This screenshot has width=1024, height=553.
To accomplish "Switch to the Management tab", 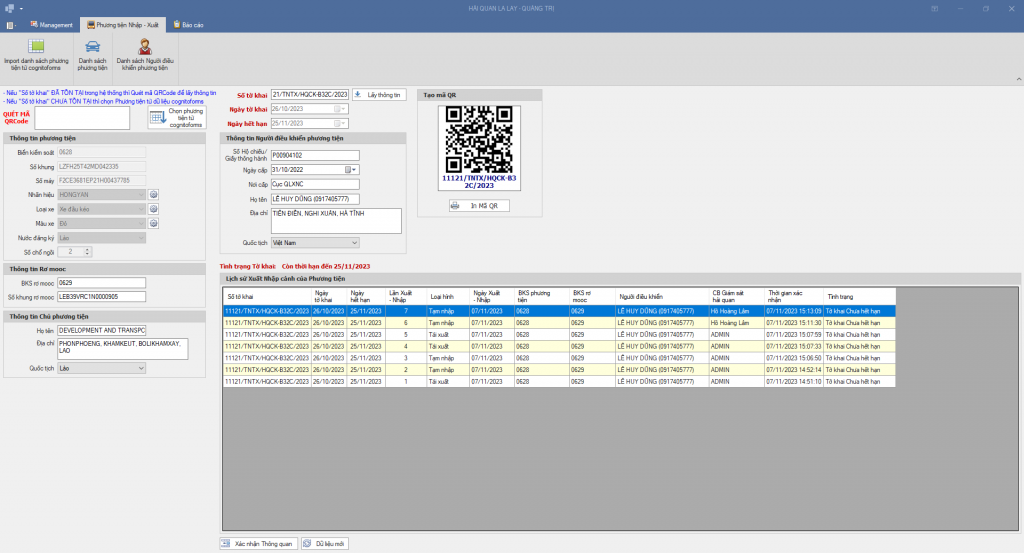I will tap(52, 25).
